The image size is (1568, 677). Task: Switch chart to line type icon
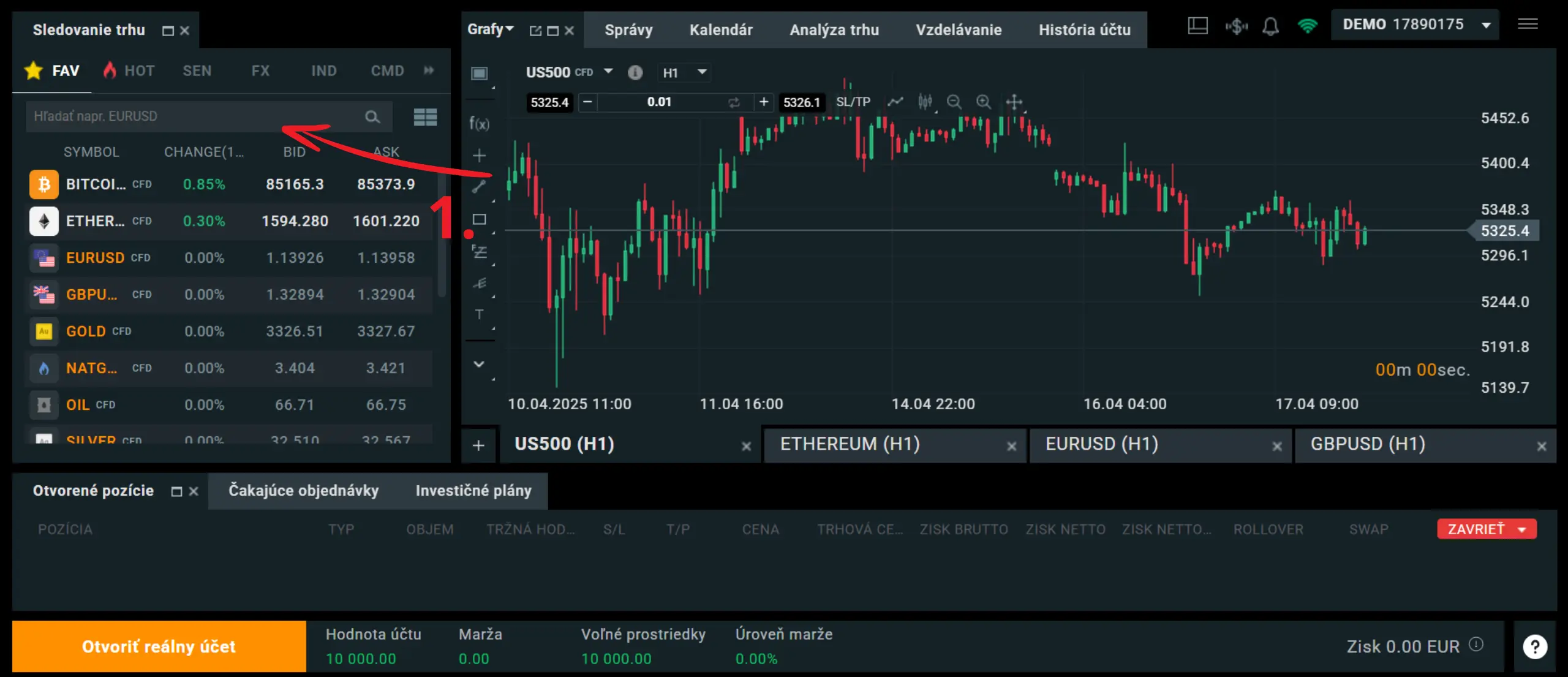coord(895,102)
